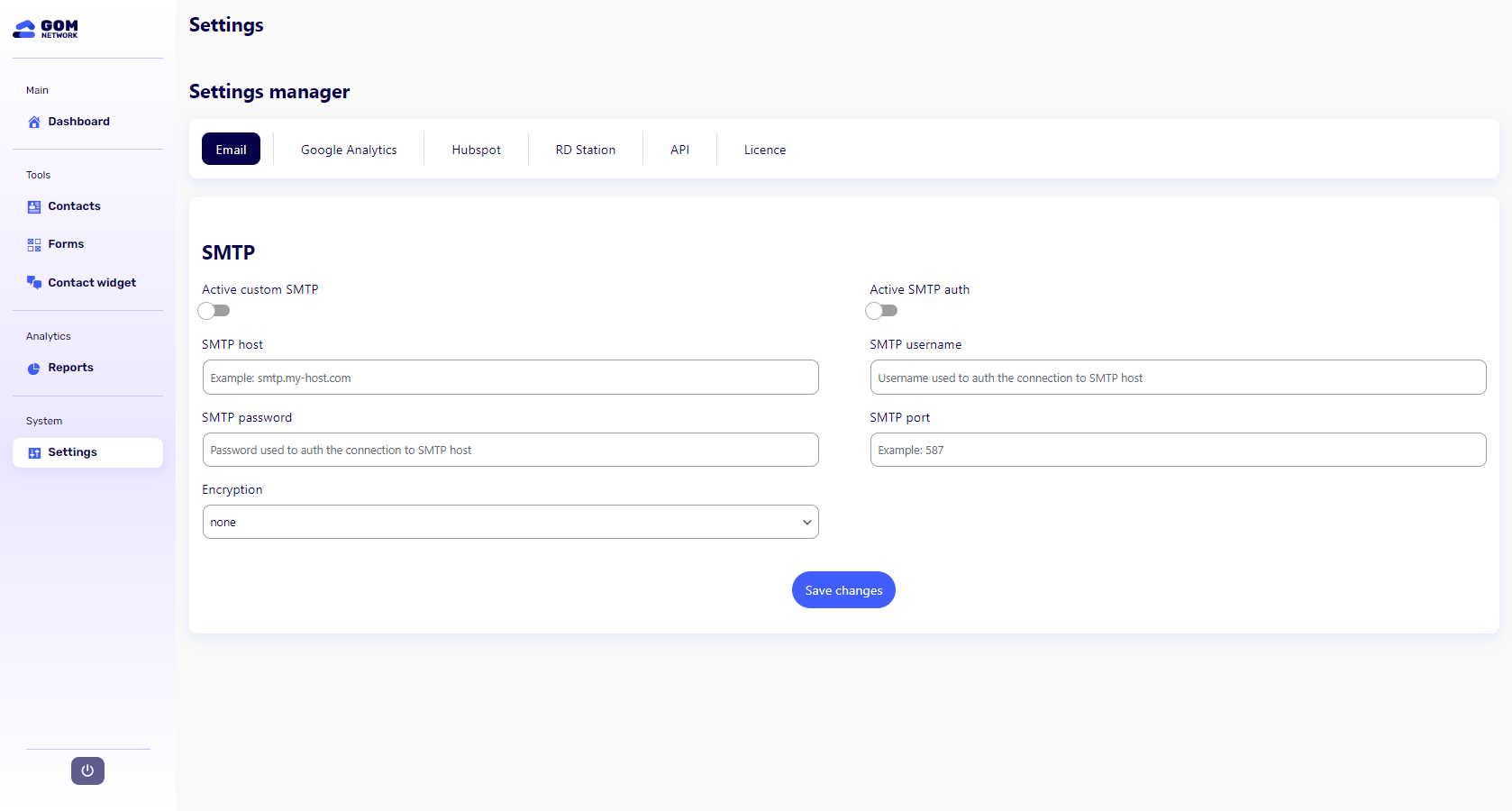Image resolution: width=1512 pixels, height=811 pixels.
Task: Focus the SMTP username input field
Action: [1178, 378]
